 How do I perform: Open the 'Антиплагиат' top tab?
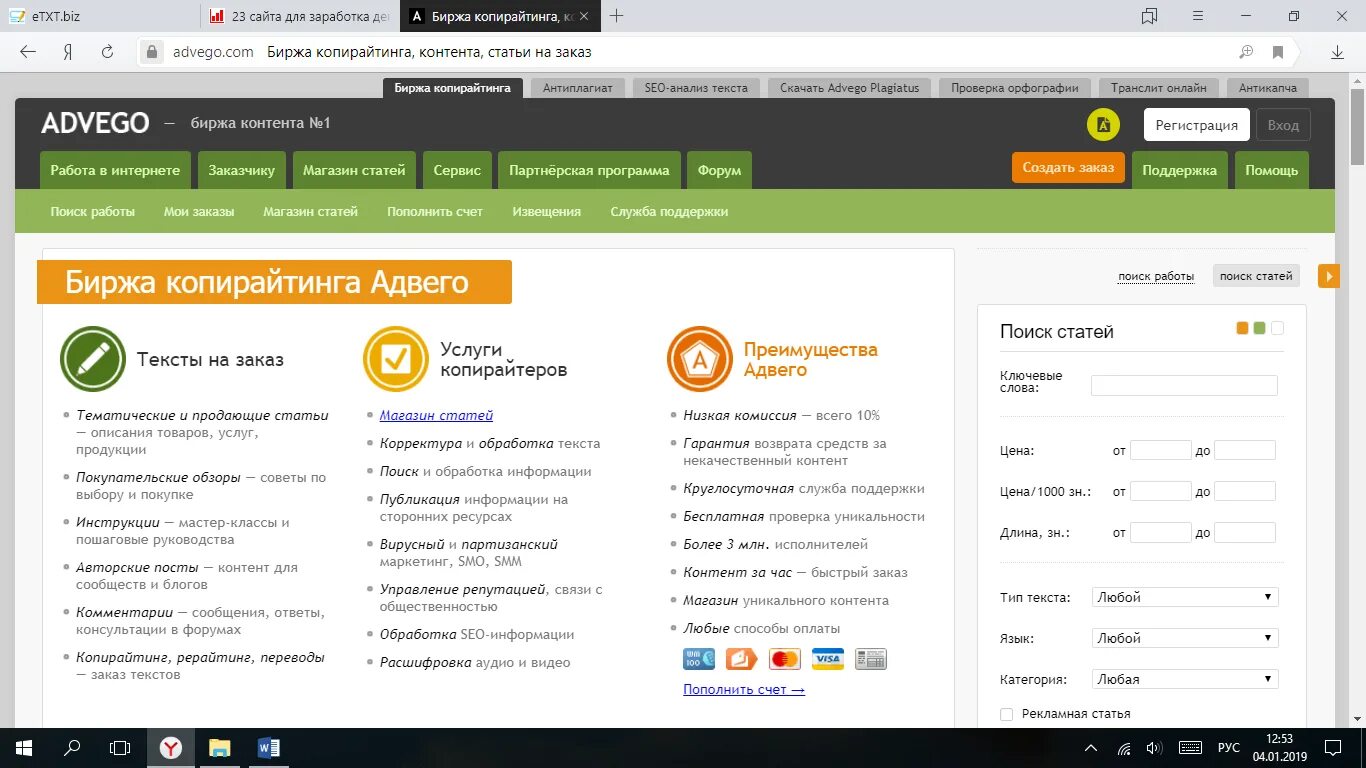coord(578,88)
